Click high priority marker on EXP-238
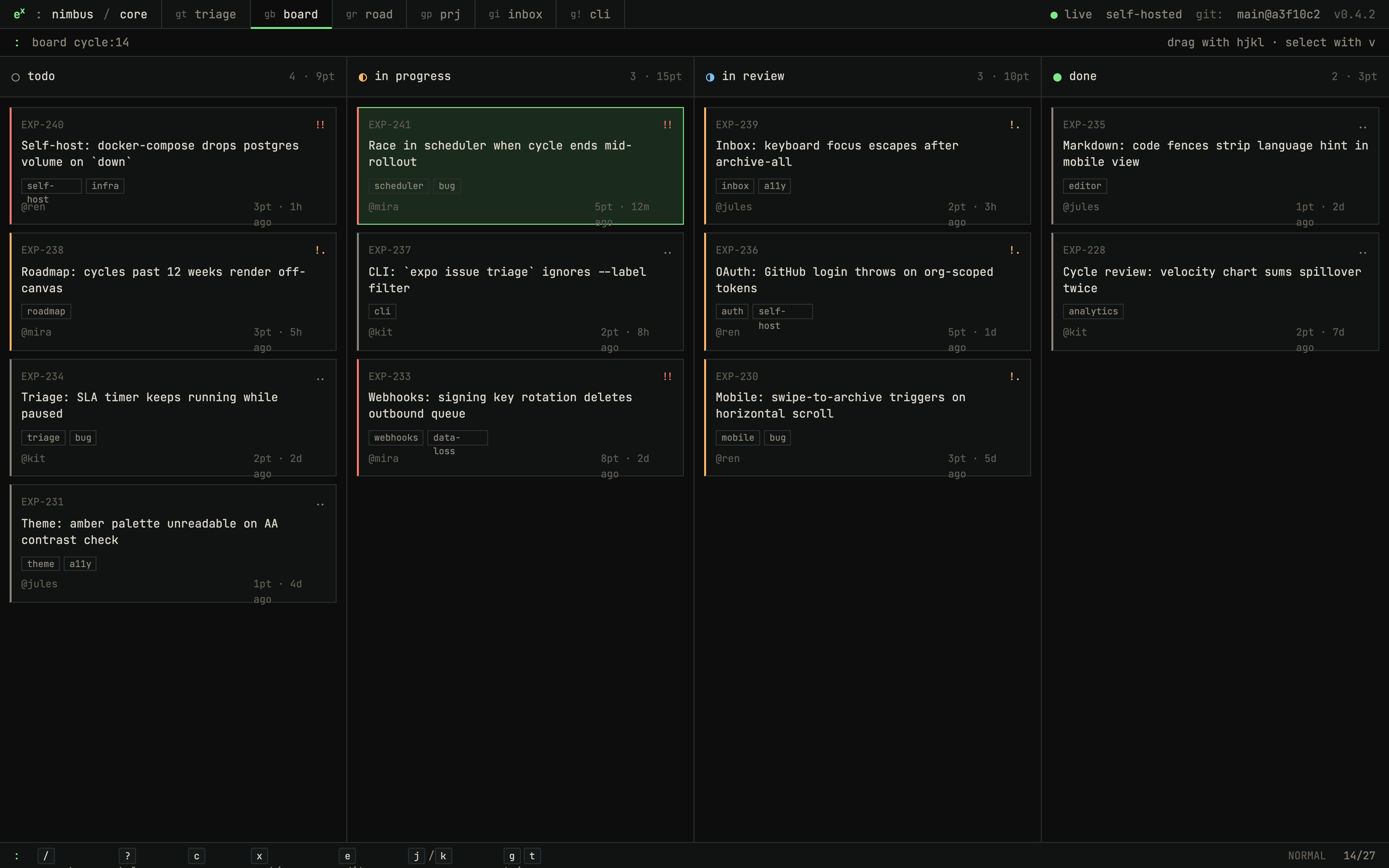Screen dimensions: 1389x868 320,250
